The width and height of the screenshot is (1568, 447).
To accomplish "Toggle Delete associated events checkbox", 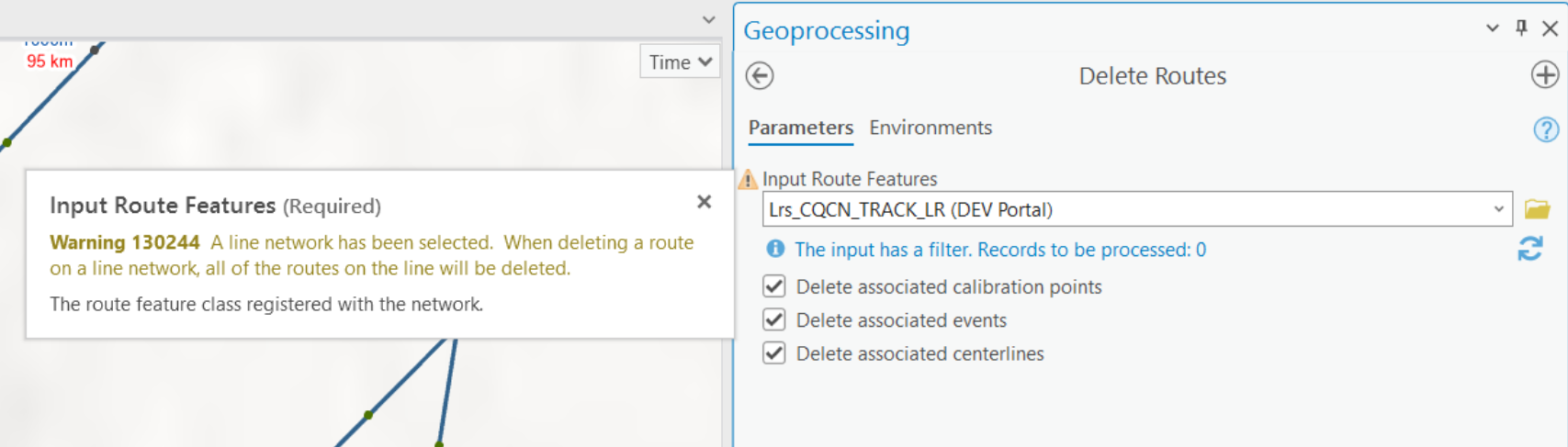I will click(x=774, y=319).
